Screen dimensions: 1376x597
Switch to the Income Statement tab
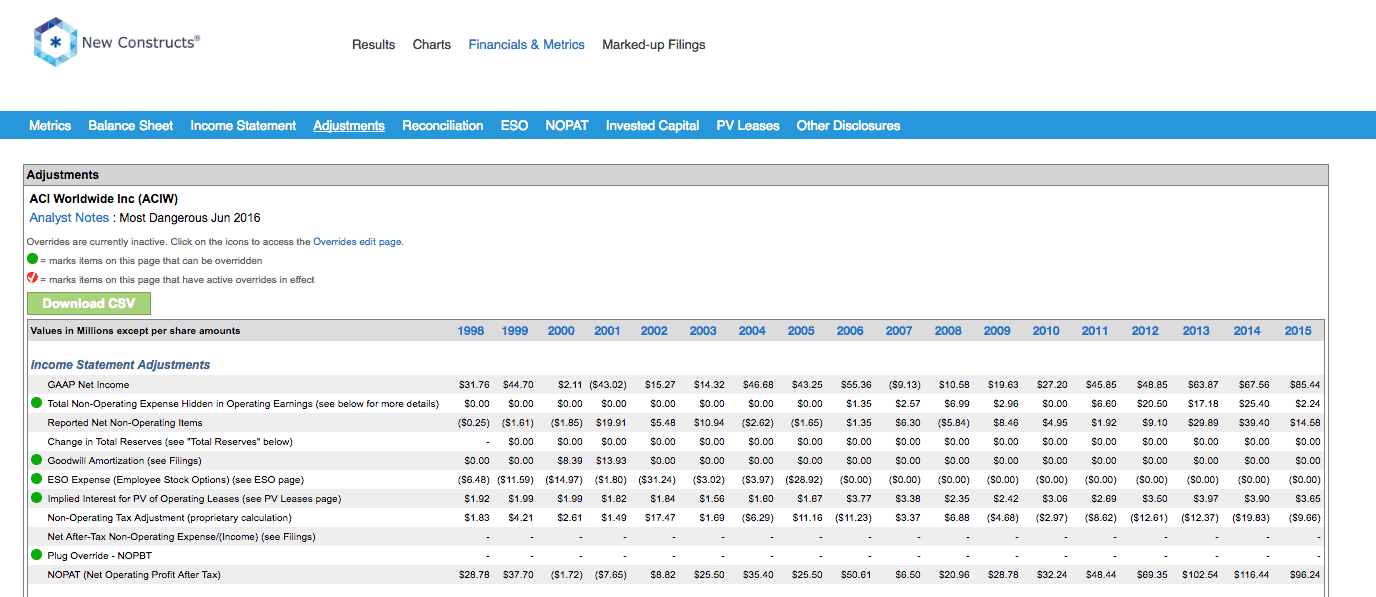click(x=243, y=126)
